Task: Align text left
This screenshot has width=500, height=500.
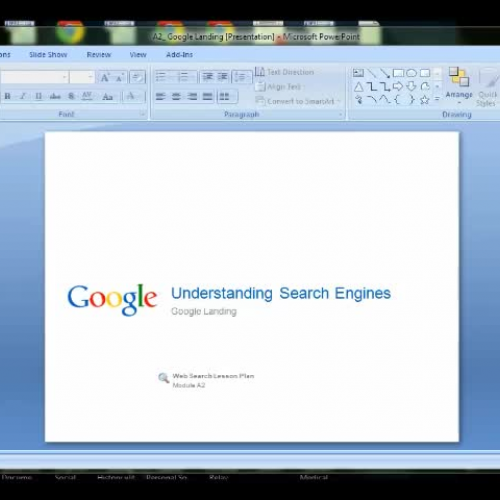Action: (160, 97)
